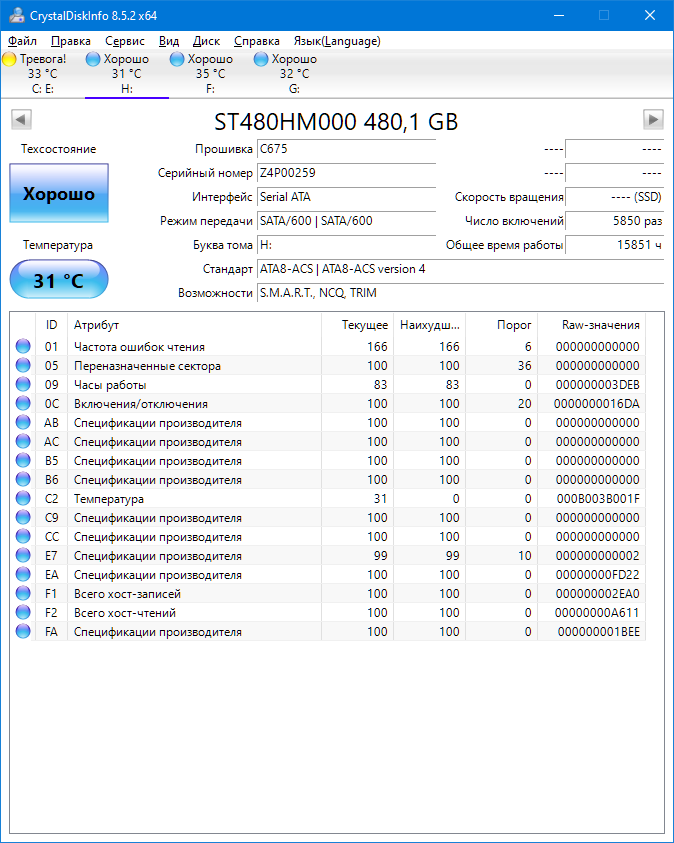Select row Всего хост-чтений
This screenshot has height=843, width=674.
328,612
